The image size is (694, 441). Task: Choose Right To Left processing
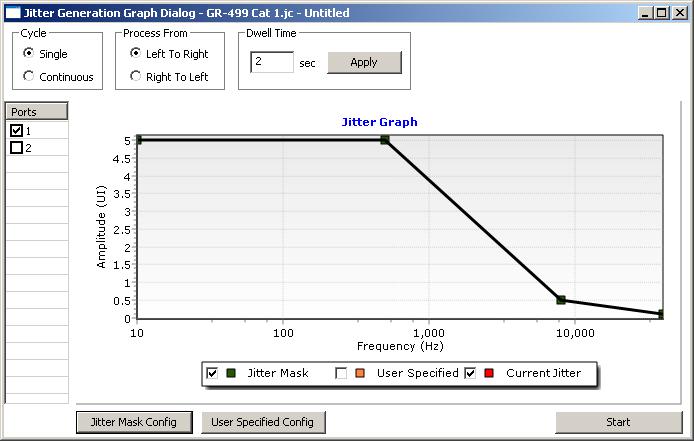(x=135, y=76)
